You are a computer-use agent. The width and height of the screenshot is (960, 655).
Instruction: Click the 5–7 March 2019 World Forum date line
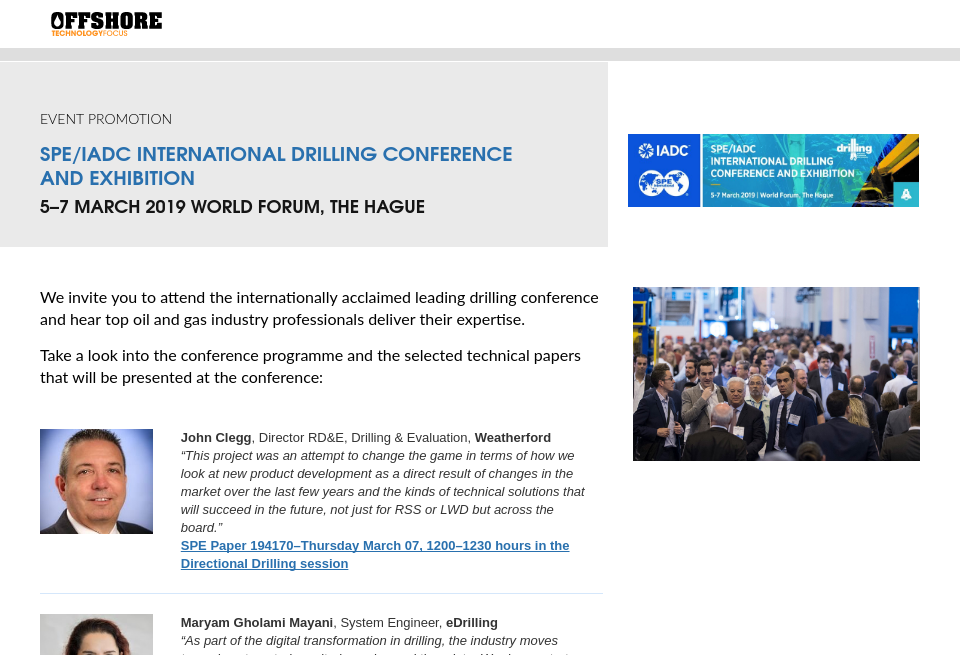[232, 207]
